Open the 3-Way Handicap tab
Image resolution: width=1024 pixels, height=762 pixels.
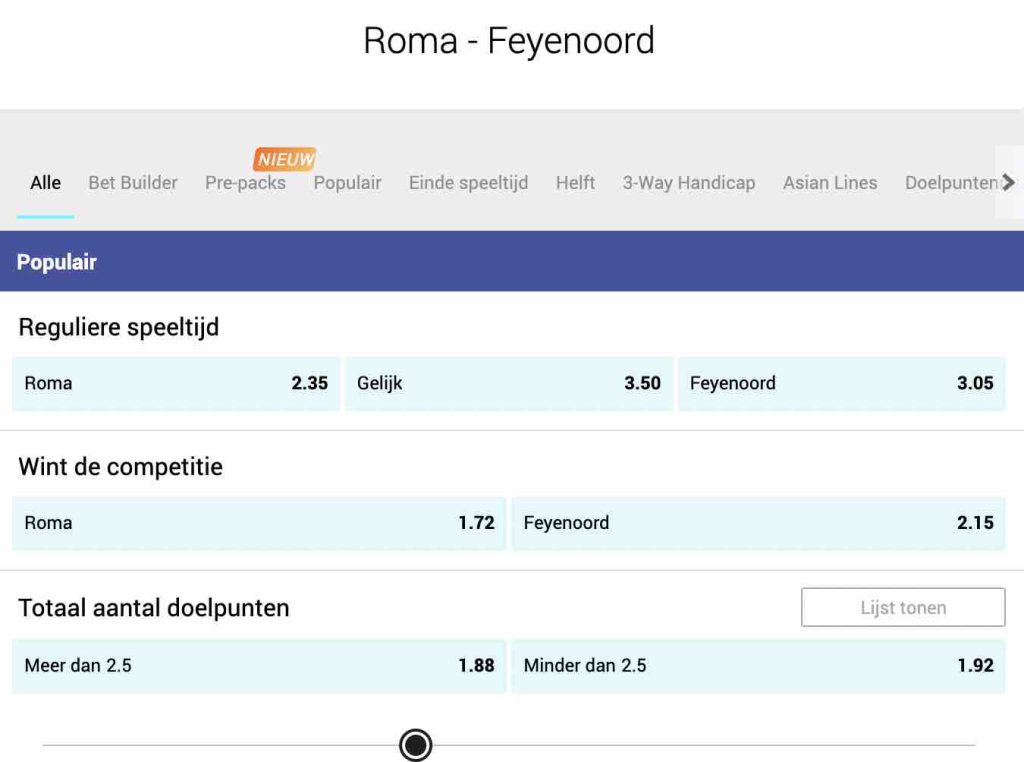click(689, 183)
